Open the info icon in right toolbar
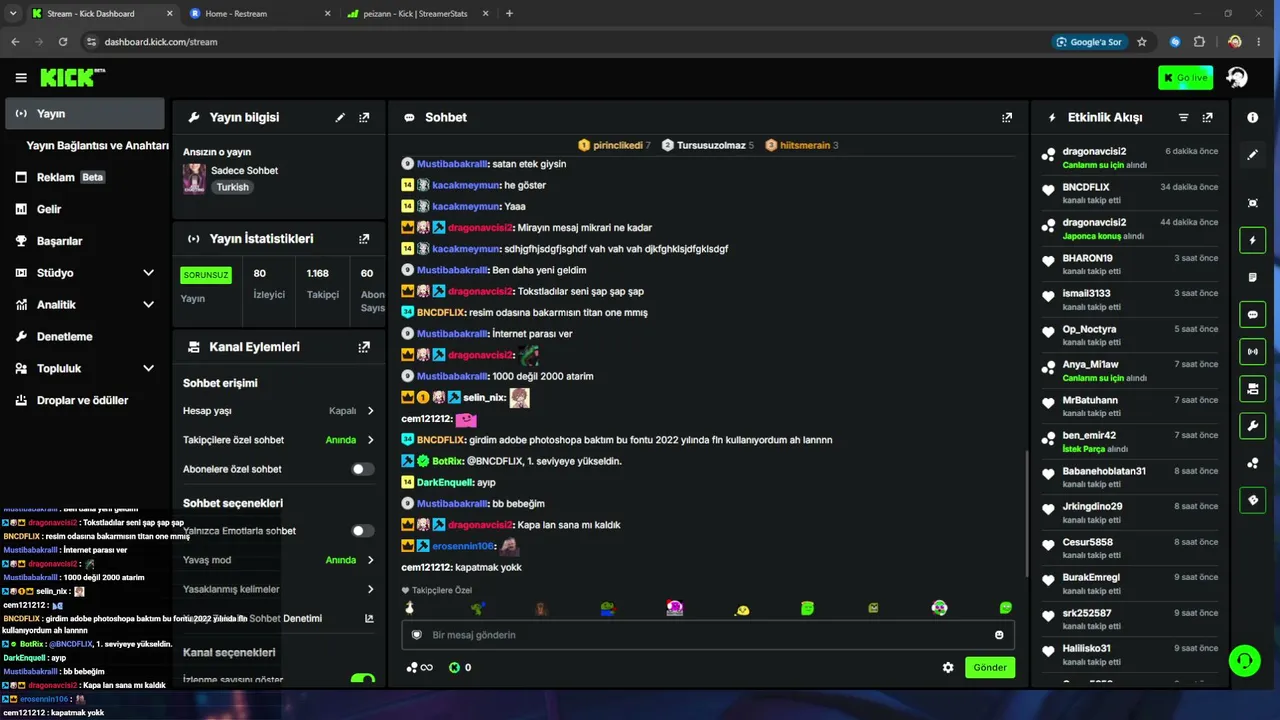This screenshot has height=720, width=1280. coord(1253,118)
